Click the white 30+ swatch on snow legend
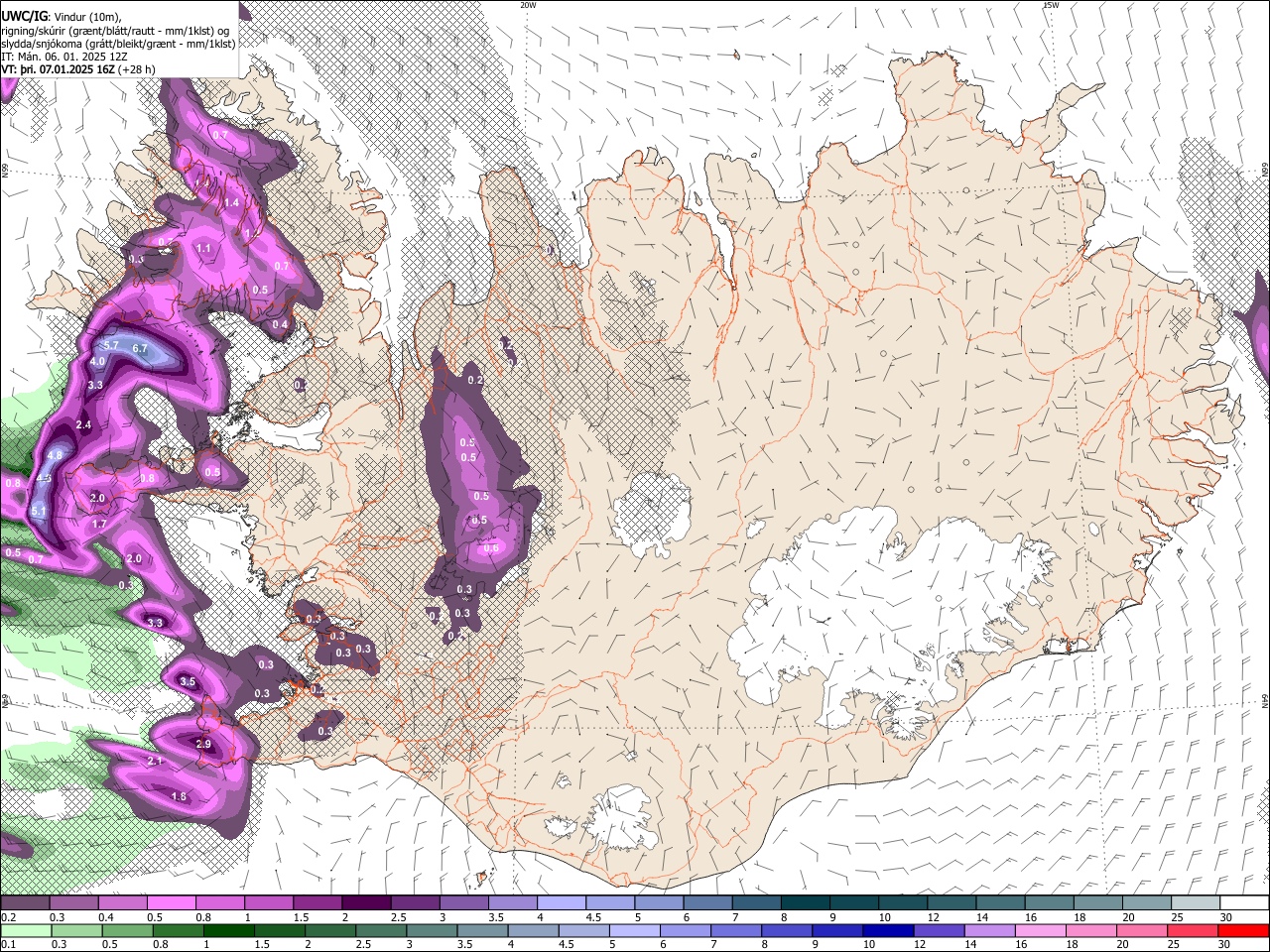 (x=1244, y=903)
